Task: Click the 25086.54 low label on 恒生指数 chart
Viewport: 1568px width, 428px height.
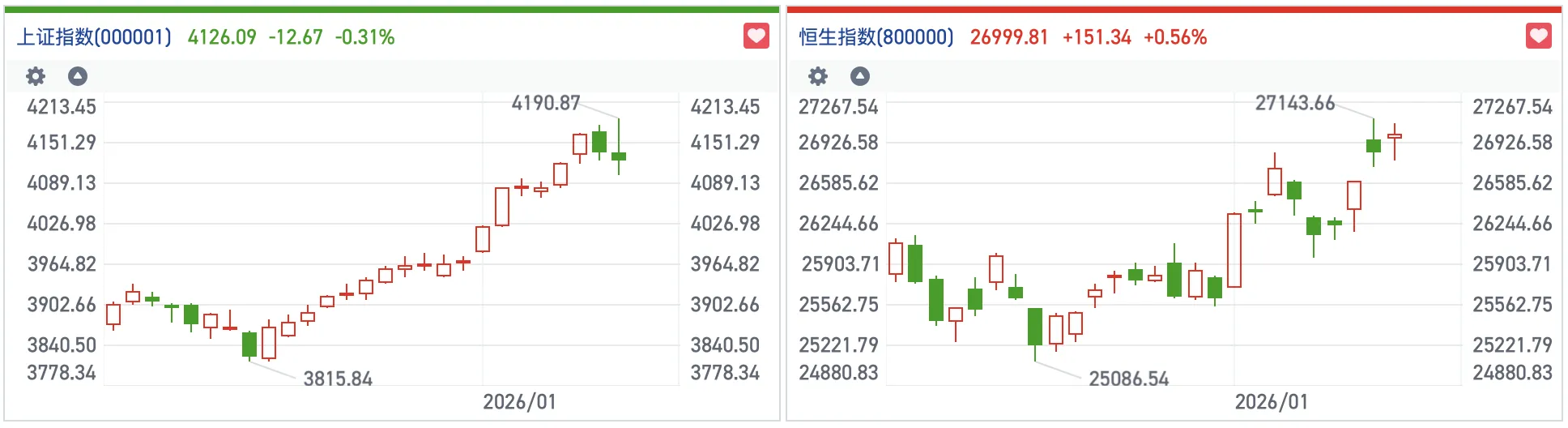Action: click(x=1128, y=379)
